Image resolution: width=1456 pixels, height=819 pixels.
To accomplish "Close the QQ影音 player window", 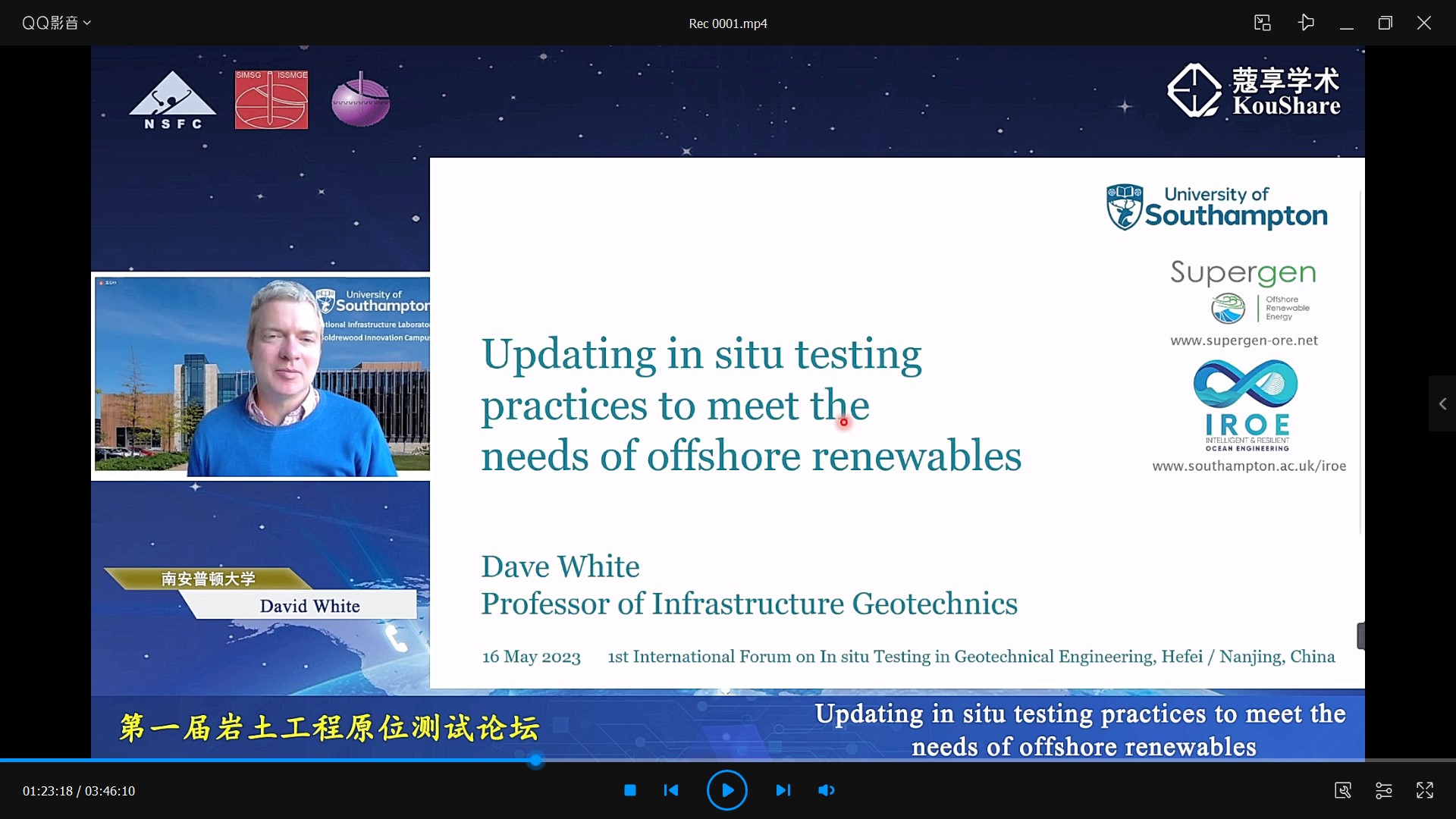I will pos(1423,23).
